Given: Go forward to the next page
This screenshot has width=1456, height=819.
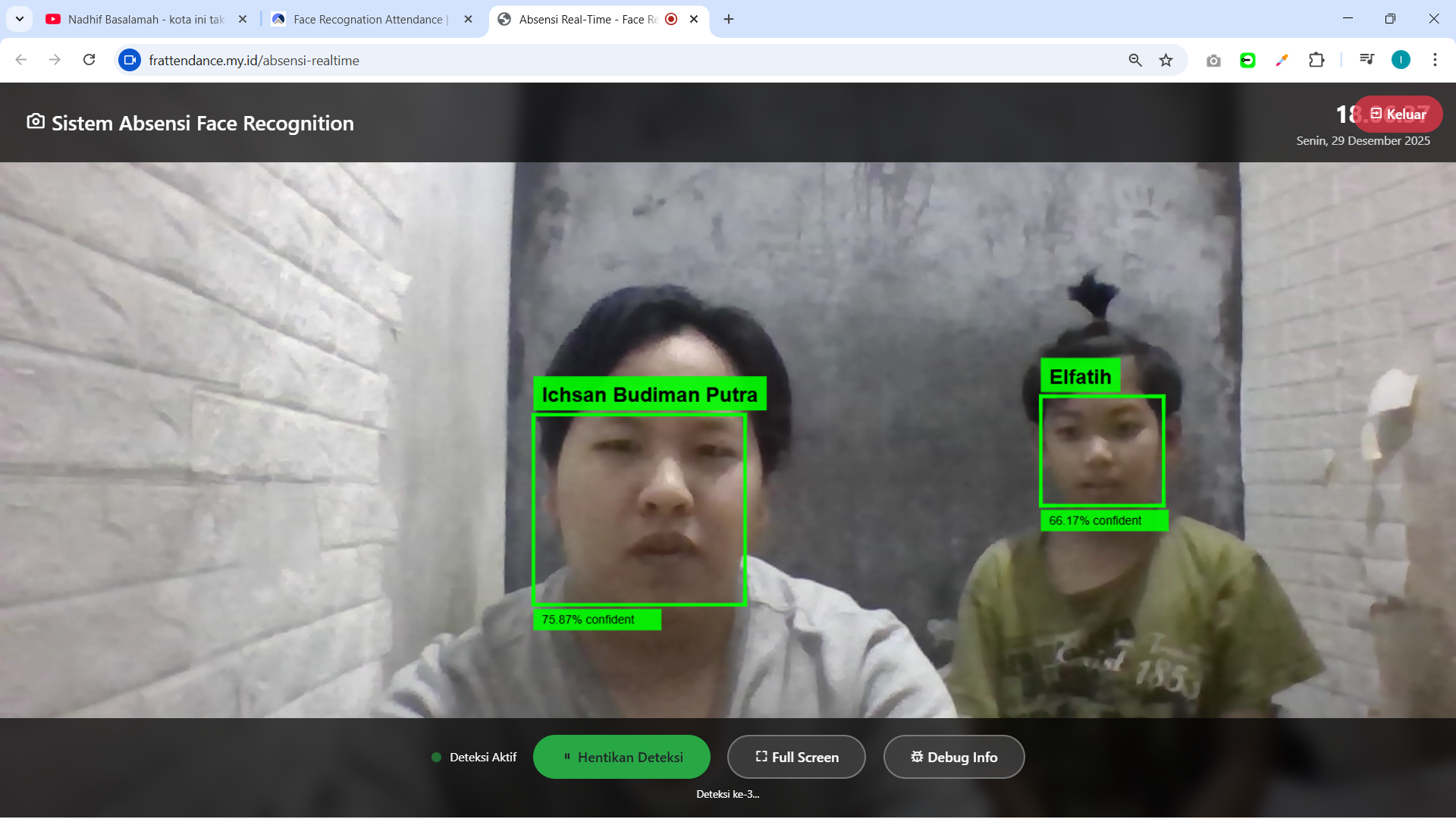Looking at the screenshot, I should 55,60.
